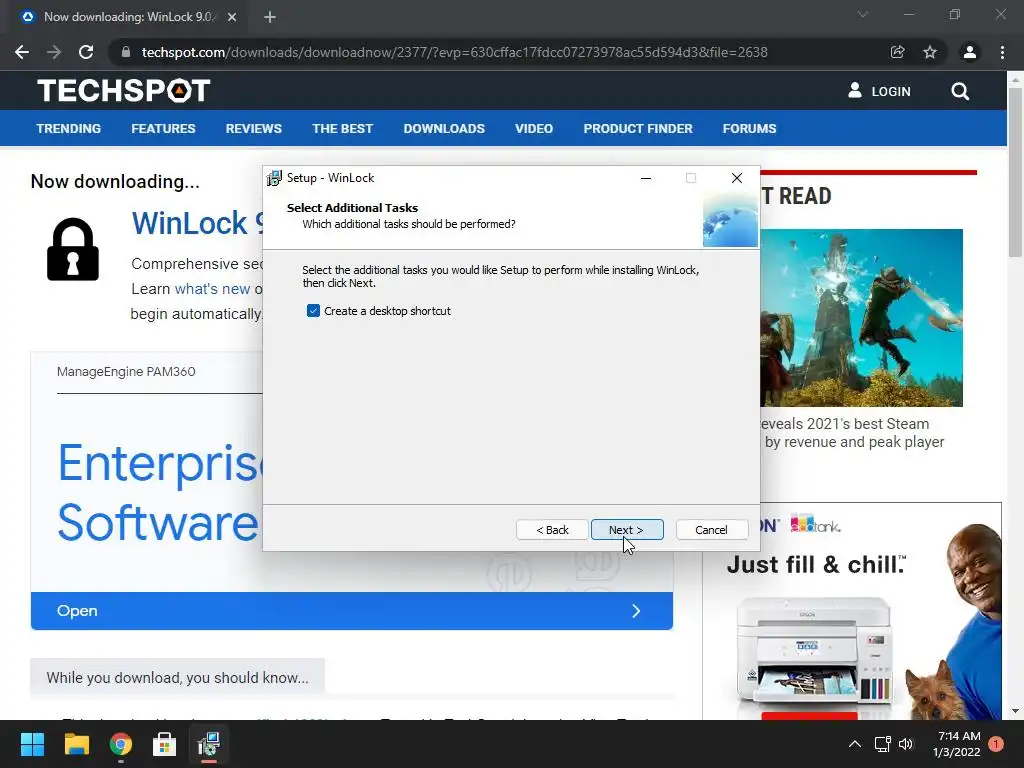Click the browser forward arrow
The height and width of the screenshot is (768, 1024).
tap(54, 52)
